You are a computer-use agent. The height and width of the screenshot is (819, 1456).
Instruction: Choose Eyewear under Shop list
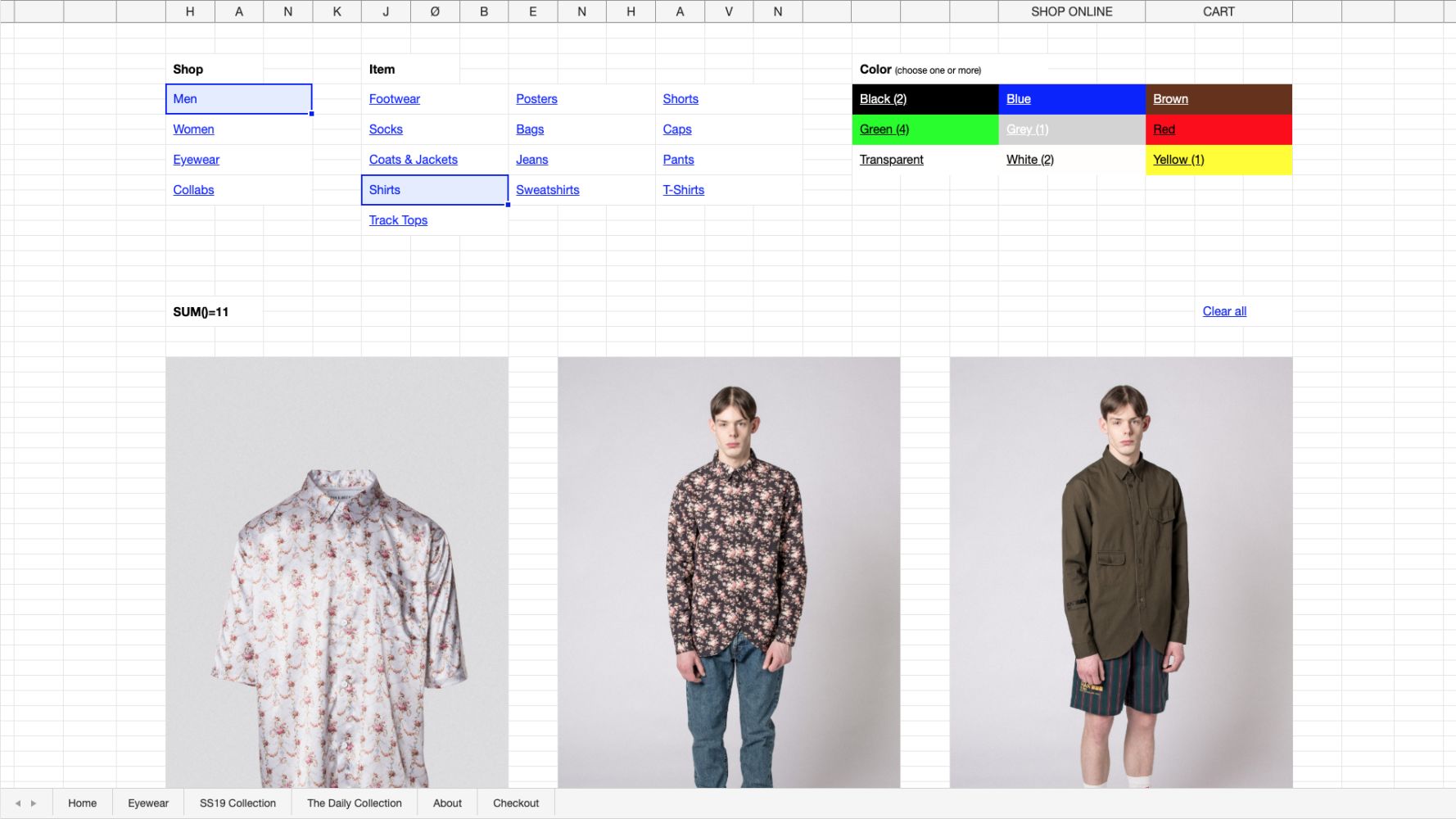pyautogui.click(x=196, y=160)
